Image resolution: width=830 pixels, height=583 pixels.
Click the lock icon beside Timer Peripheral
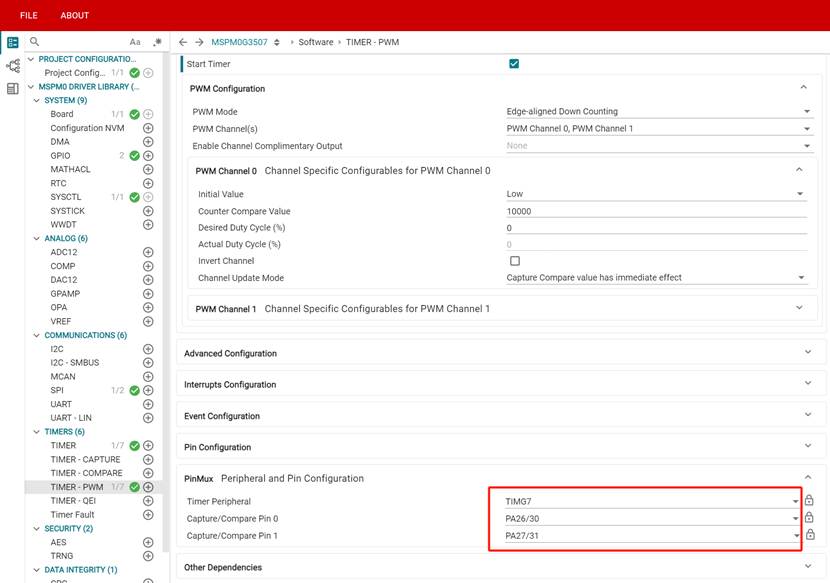point(809,501)
